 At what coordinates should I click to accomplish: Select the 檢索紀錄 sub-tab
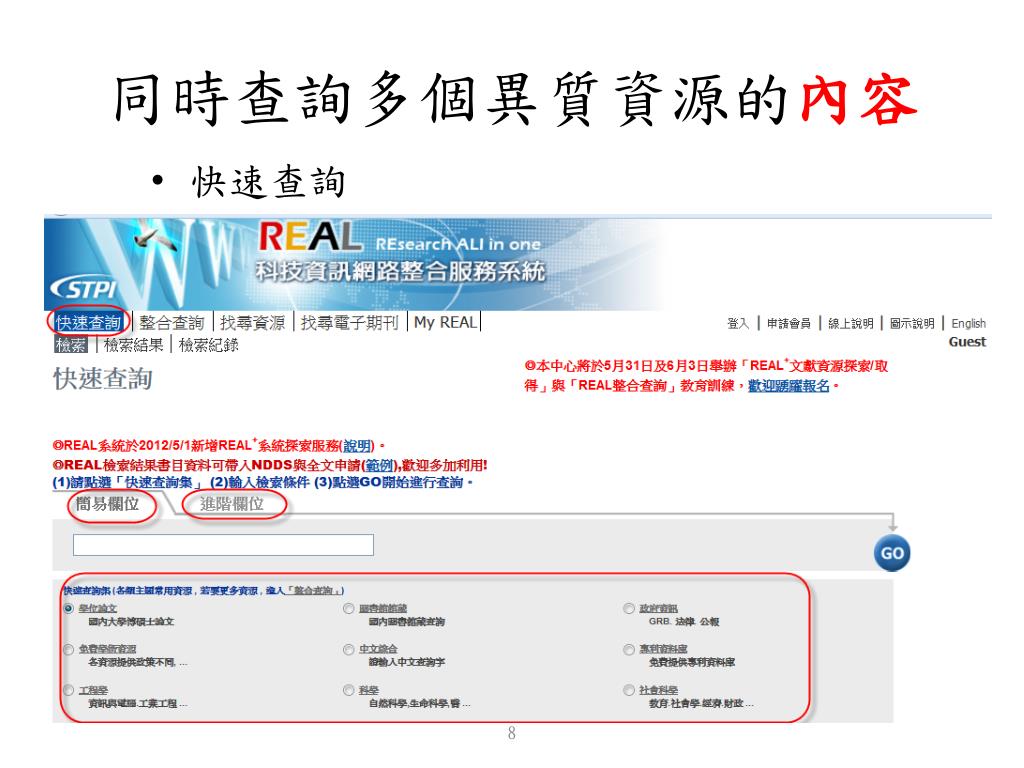pos(208,345)
